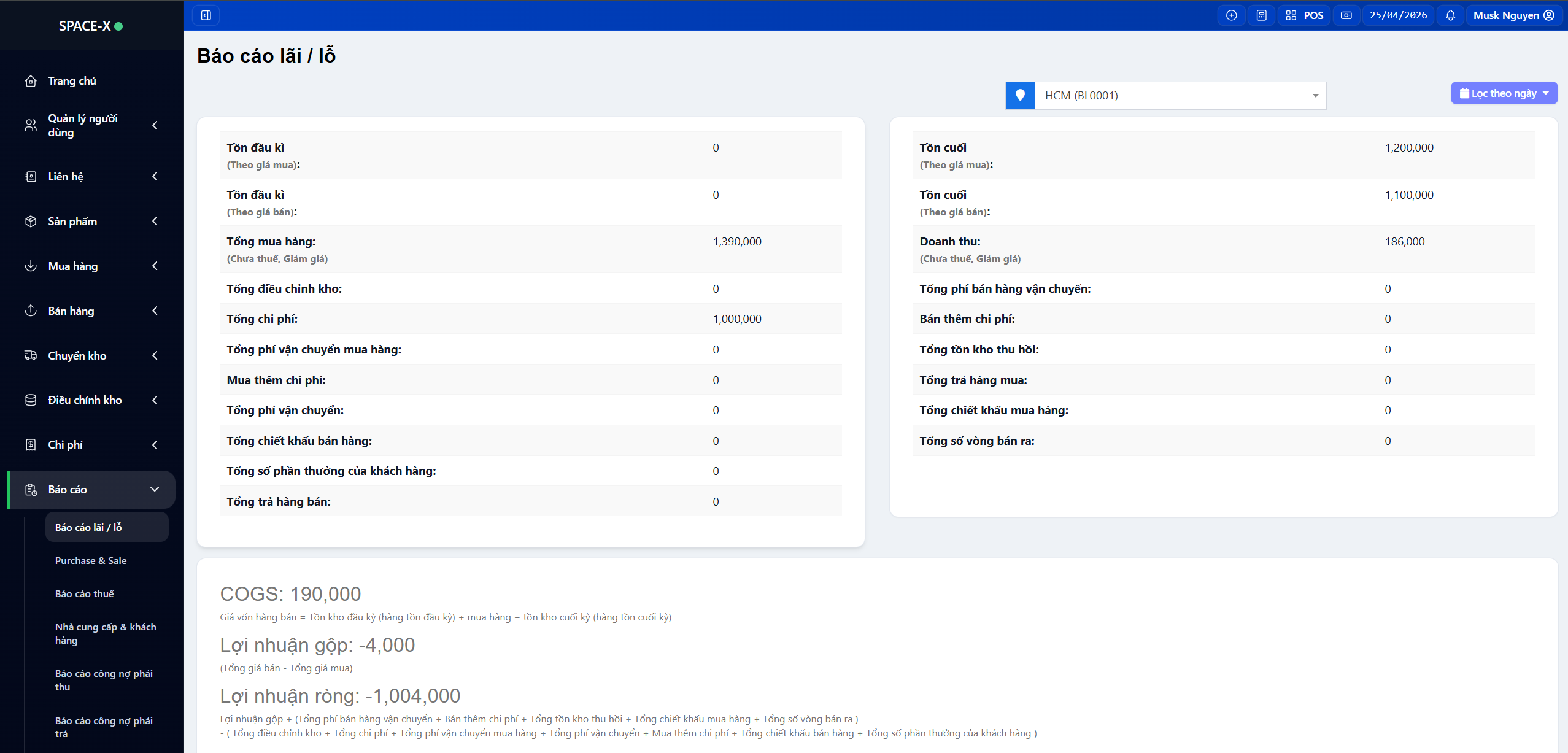
Task: Open the Báo cáo thuế report
Action: pos(85,593)
